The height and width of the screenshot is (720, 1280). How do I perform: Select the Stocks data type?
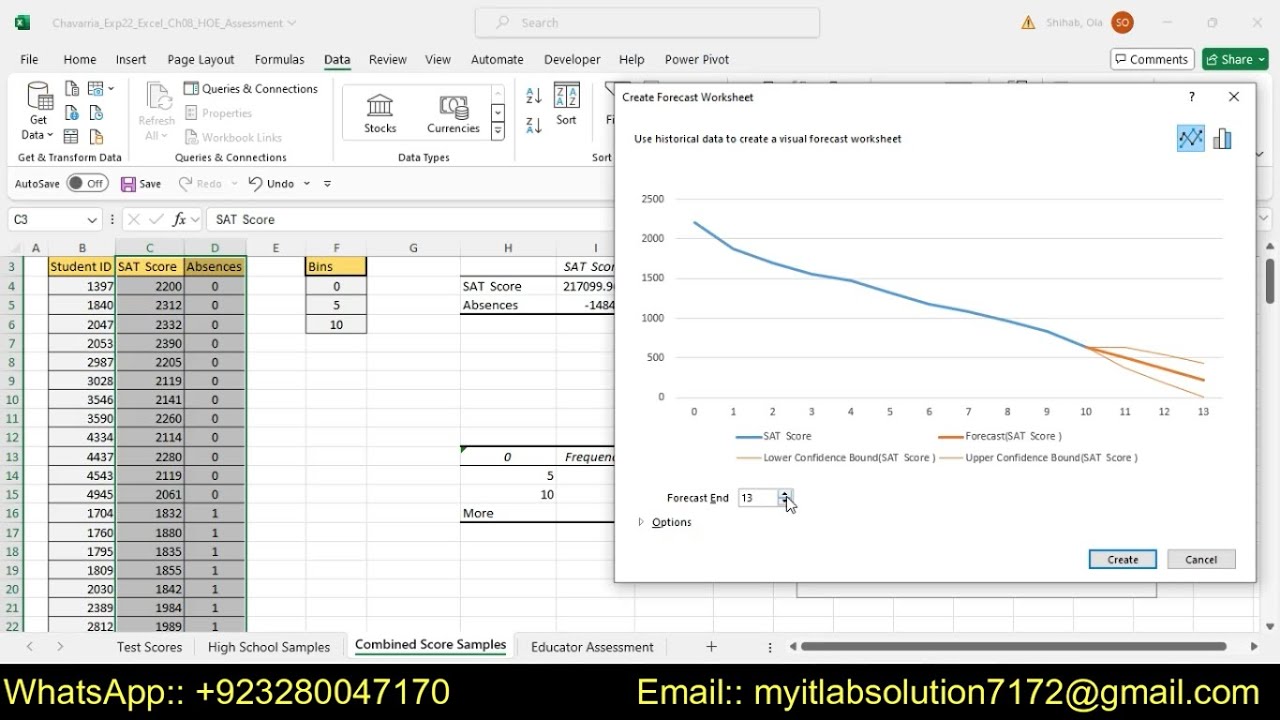click(x=380, y=113)
